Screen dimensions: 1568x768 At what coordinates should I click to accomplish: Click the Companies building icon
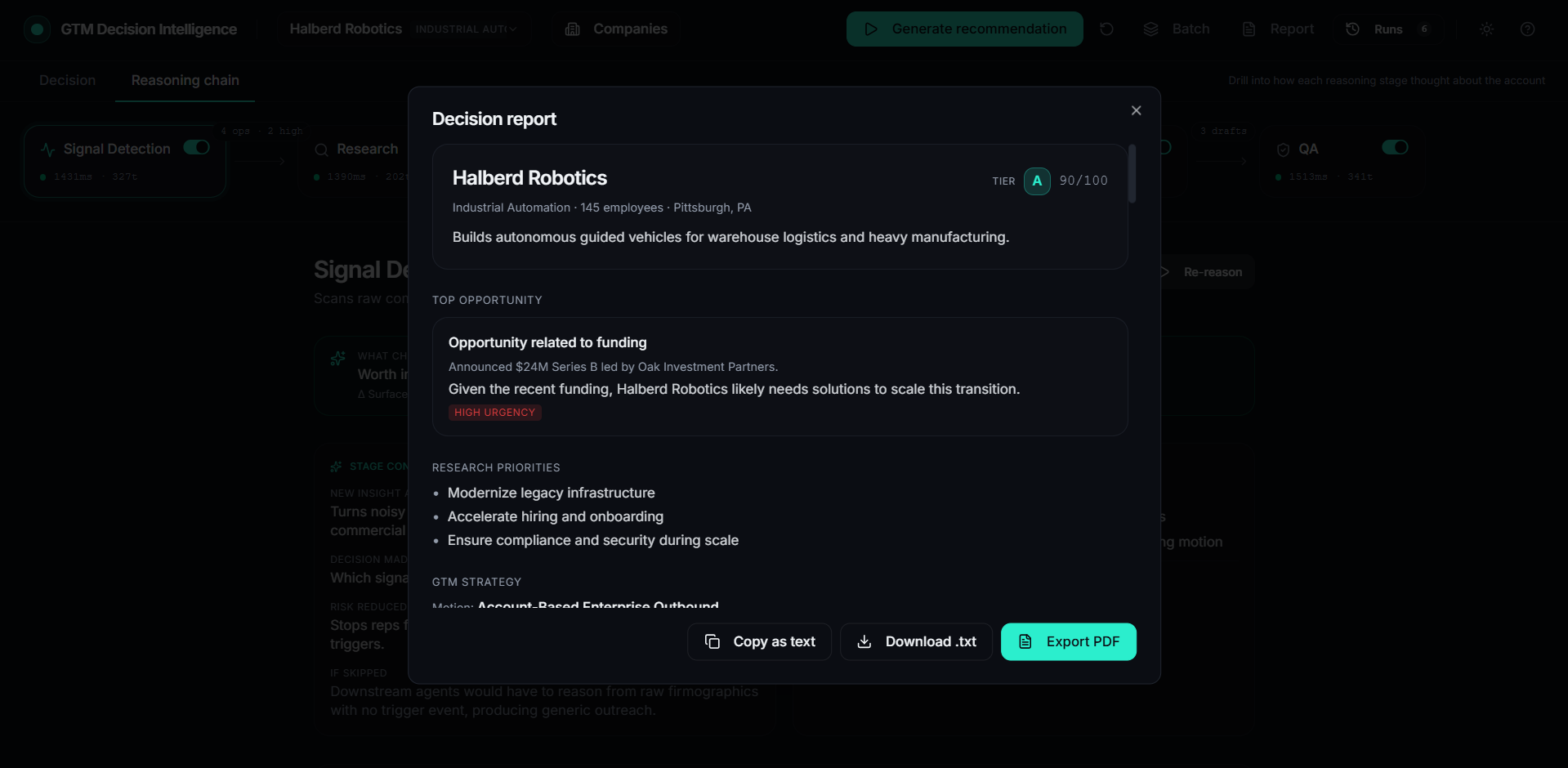[x=573, y=29]
